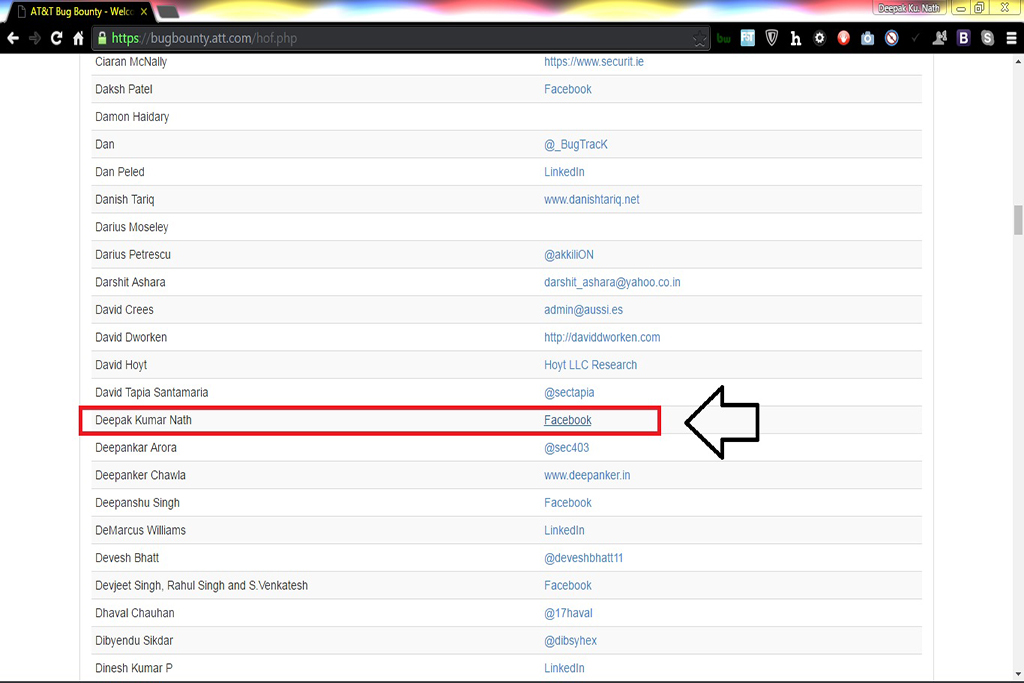Screen dimensions: 1024x683
Task: Open the @dibsyhex link
Action: coord(570,641)
